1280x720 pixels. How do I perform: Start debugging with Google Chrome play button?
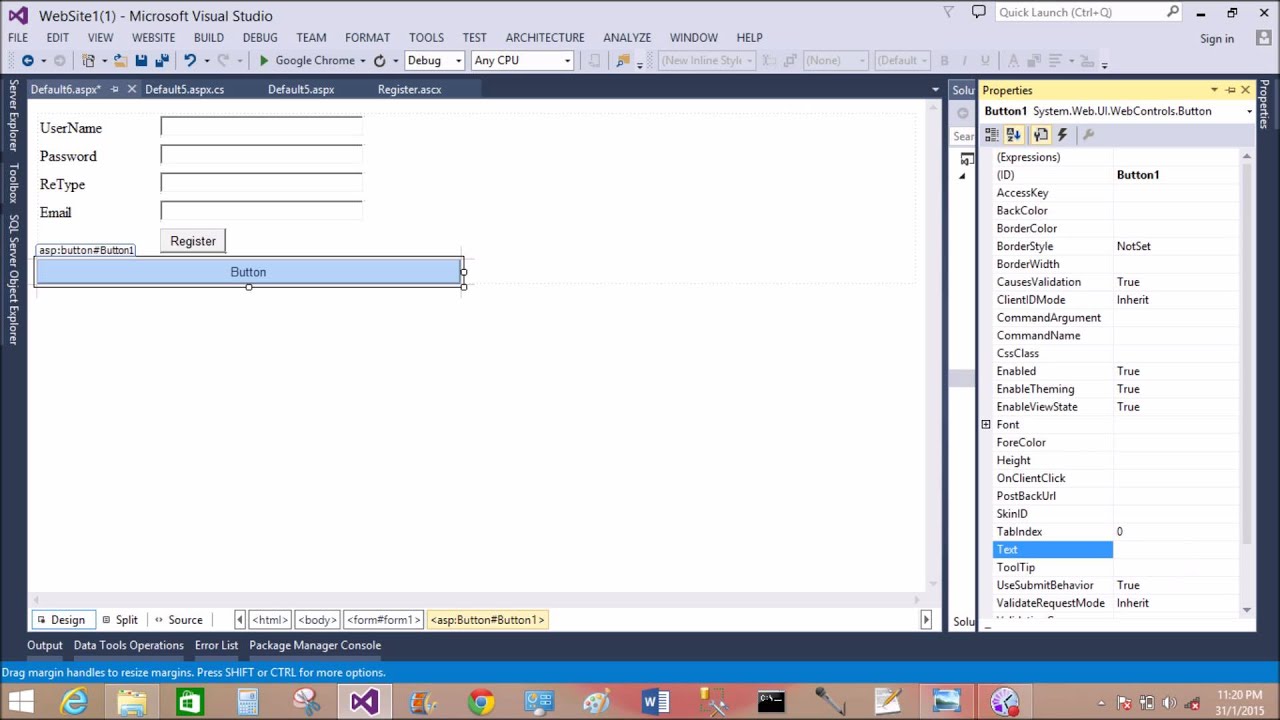click(x=264, y=61)
